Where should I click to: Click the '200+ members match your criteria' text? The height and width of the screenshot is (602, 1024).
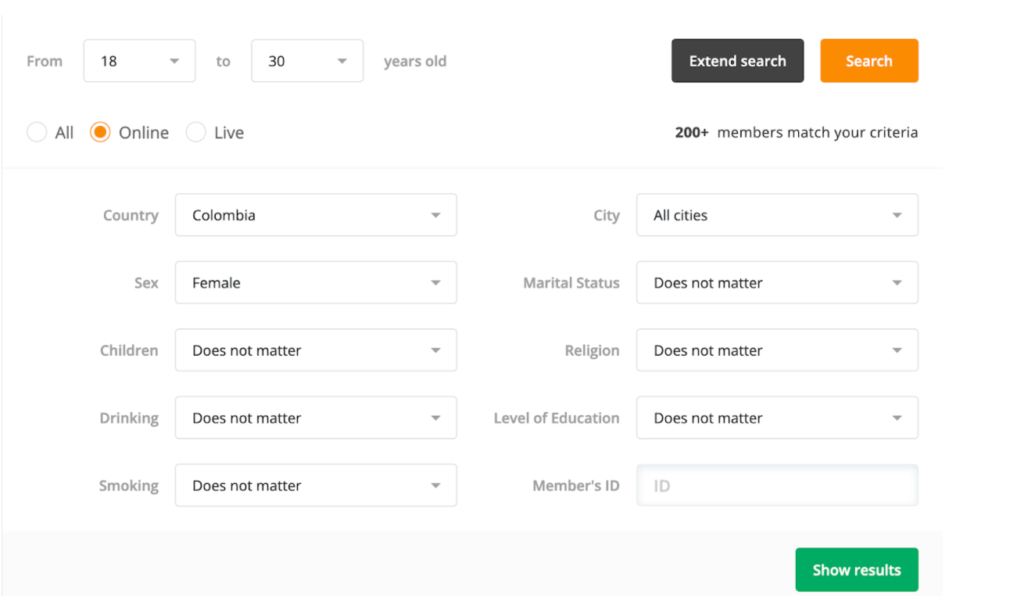coord(796,133)
